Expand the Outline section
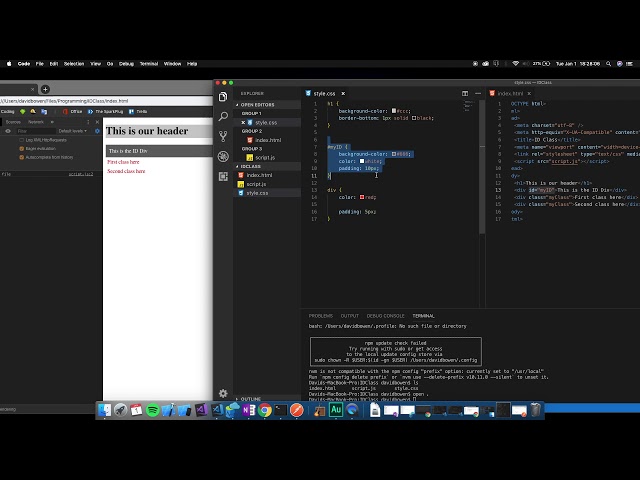Image resolution: width=640 pixels, height=480 pixels. [267, 399]
